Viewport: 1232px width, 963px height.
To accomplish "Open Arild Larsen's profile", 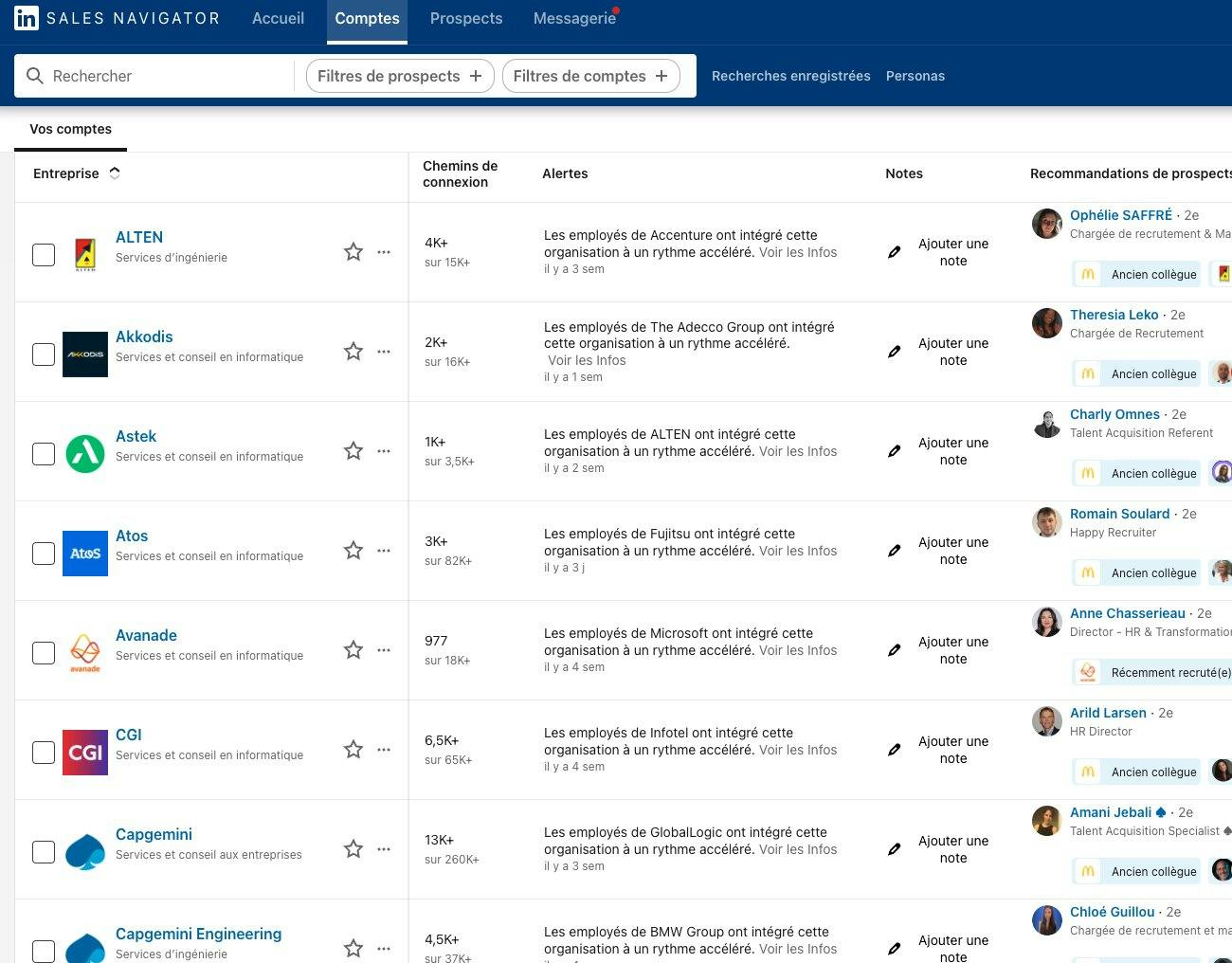I will click(1108, 713).
